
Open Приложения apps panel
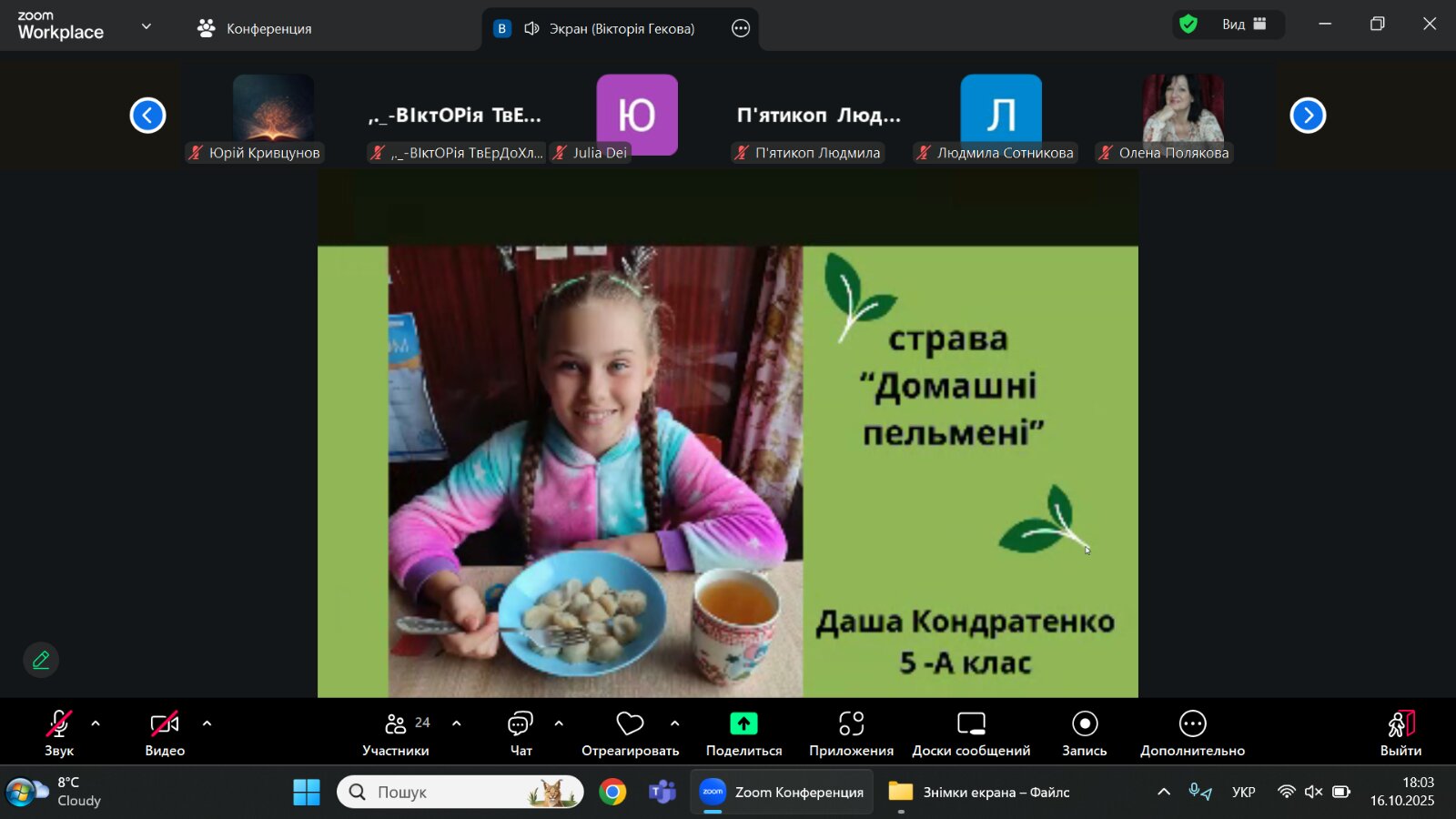click(x=851, y=733)
